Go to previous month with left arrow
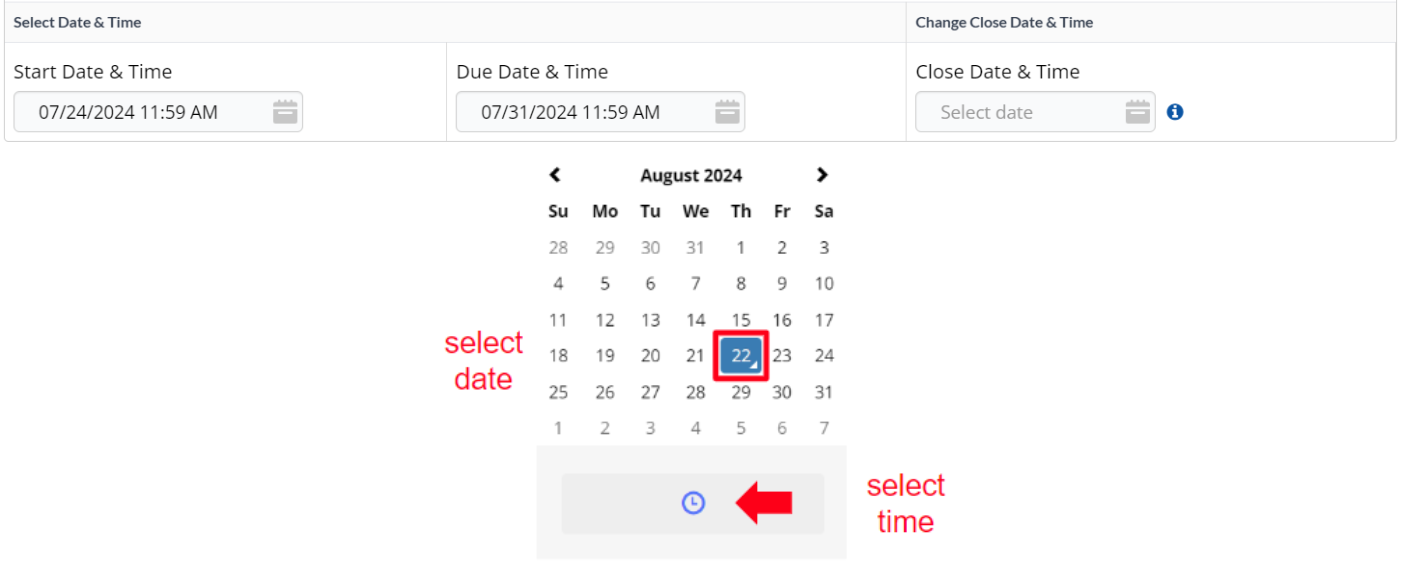 (555, 175)
